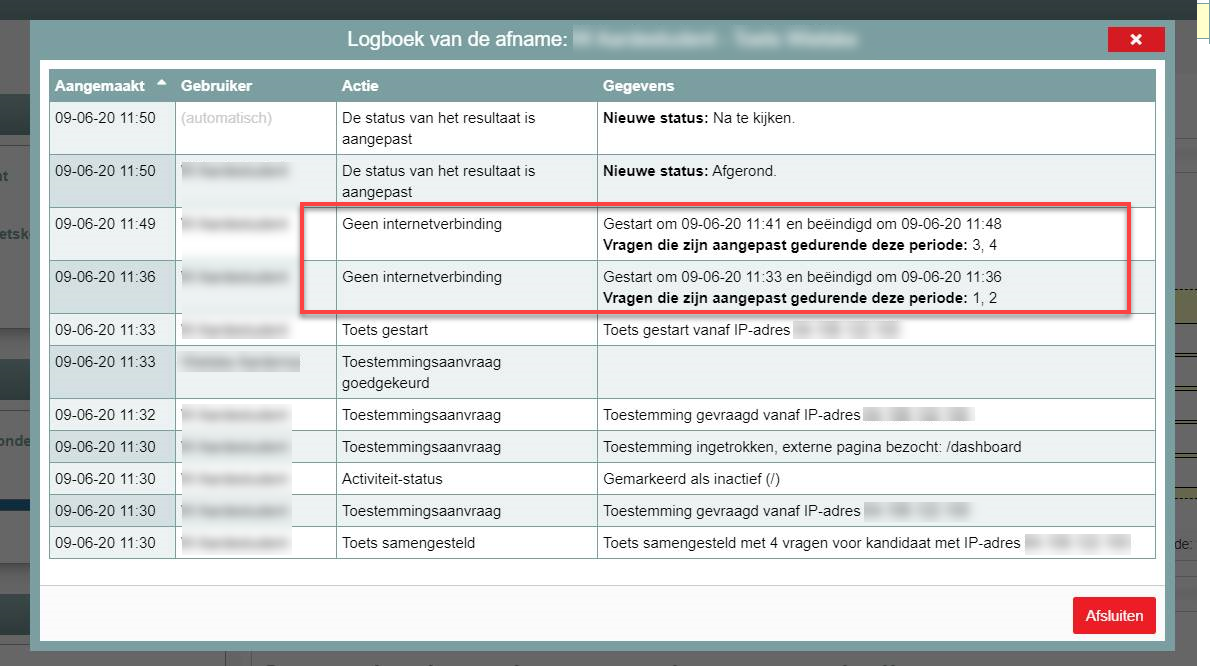1219x666 pixels.
Task: Click the Afsluiten button
Action: pyautogui.click(x=1113, y=615)
